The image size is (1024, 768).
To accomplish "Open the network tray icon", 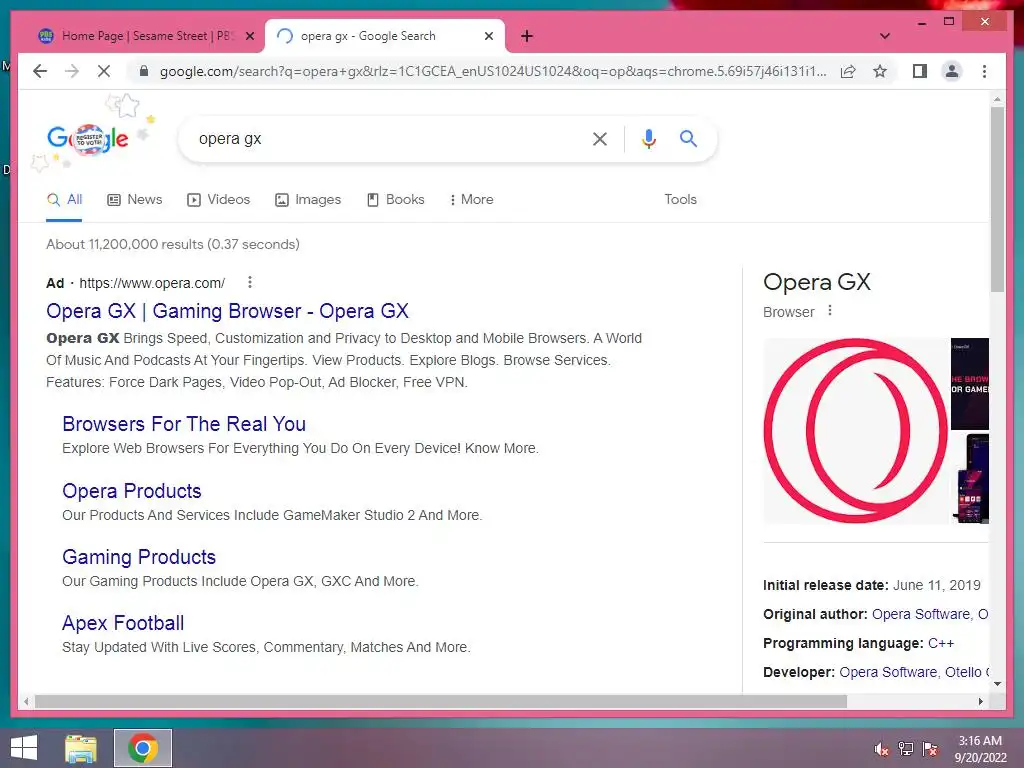I will click(906, 749).
